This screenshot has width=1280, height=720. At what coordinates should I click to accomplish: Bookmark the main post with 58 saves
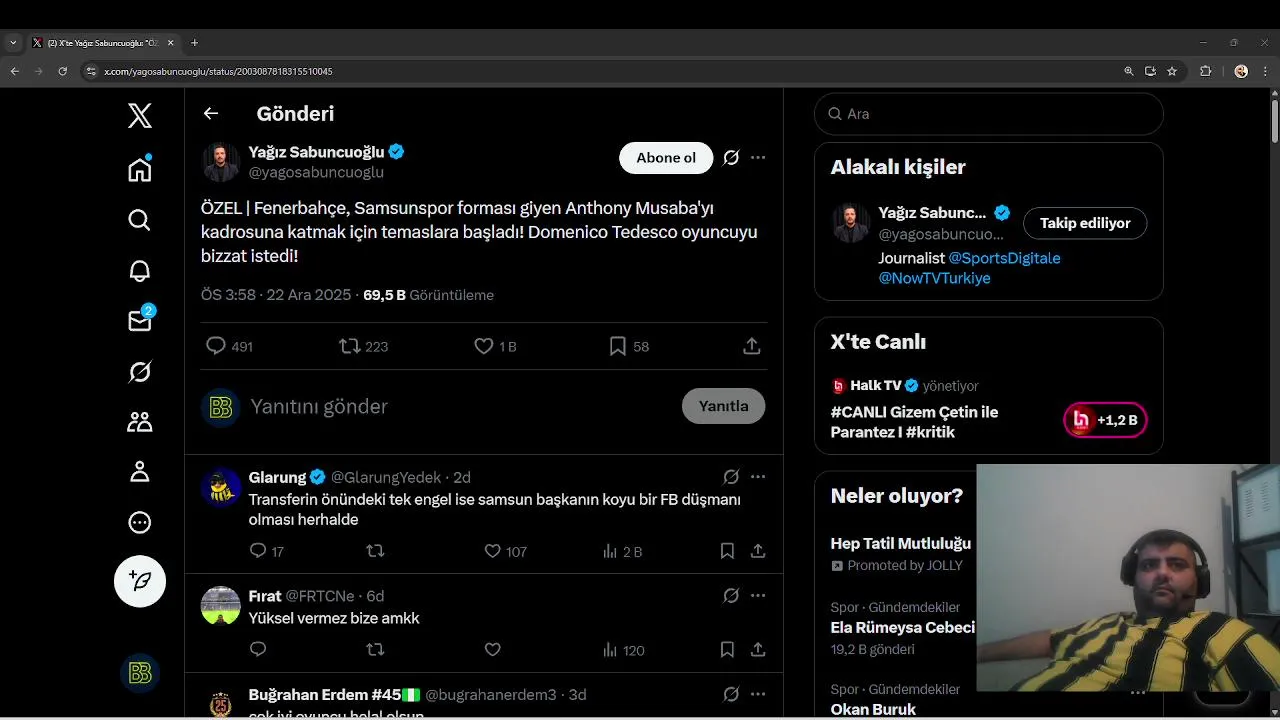pyautogui.click(x=618, y=346)
